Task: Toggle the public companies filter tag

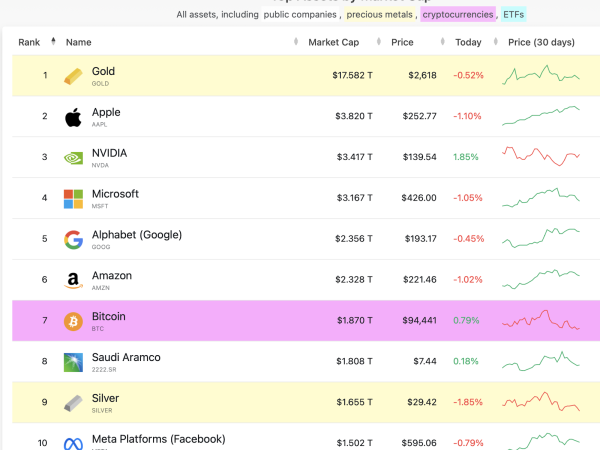Action: [300, 15]
